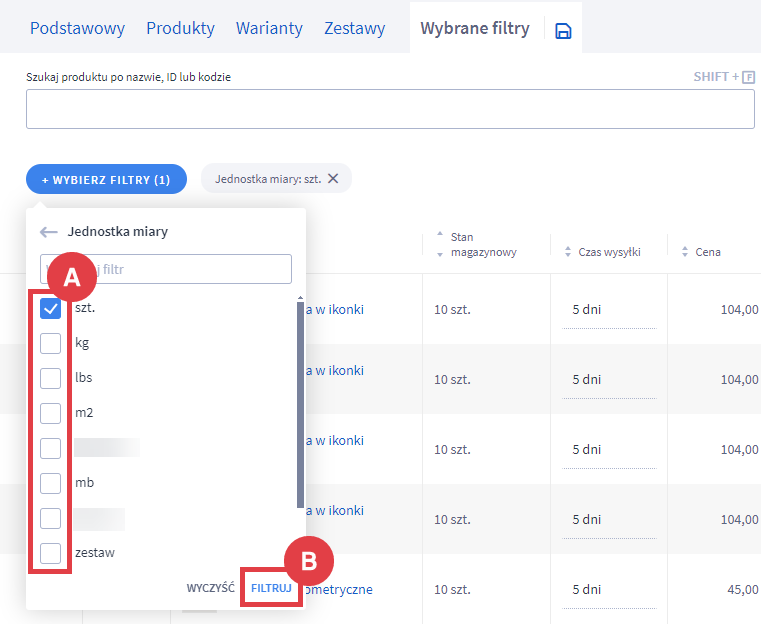The width and height of the screenshot is (761, 624).
Task: Go back using arrow next to Jednostka miary
Action: 49,232
